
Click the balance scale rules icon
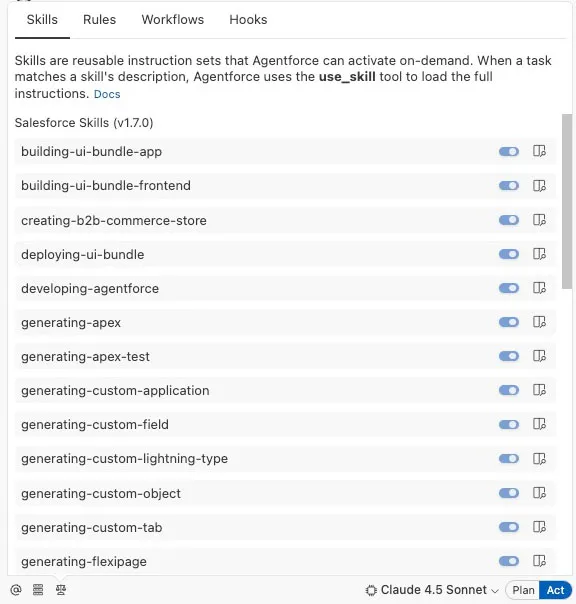point(60,590)
